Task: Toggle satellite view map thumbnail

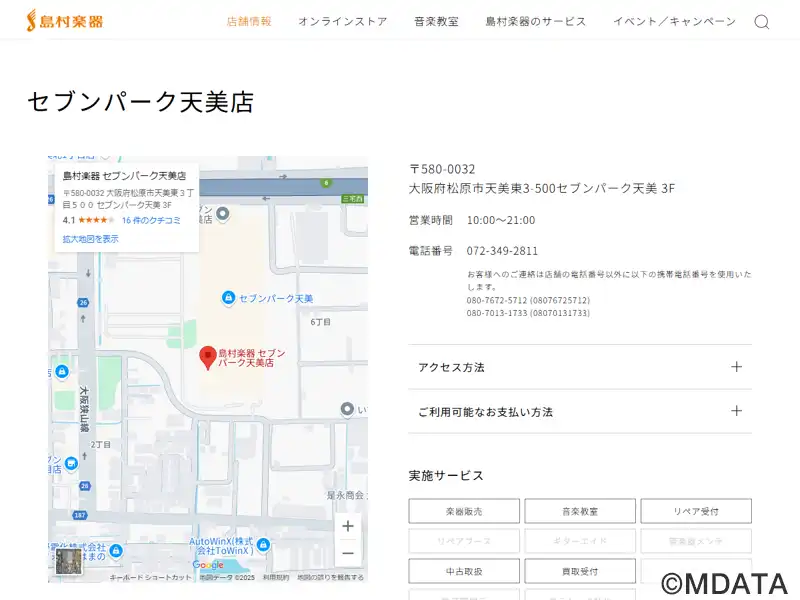Action: pos(68,561)
